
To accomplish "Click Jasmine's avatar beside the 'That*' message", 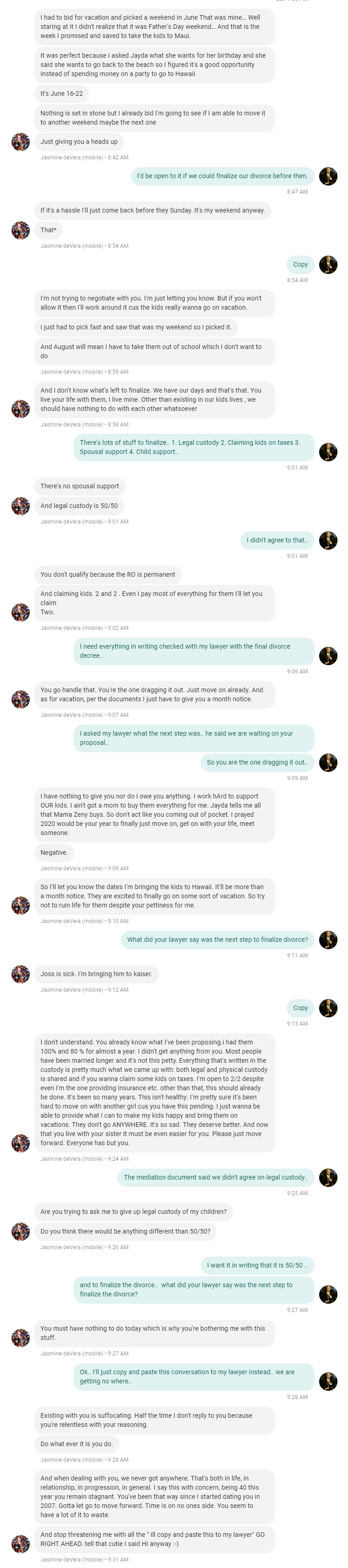I will coord(21,230).
